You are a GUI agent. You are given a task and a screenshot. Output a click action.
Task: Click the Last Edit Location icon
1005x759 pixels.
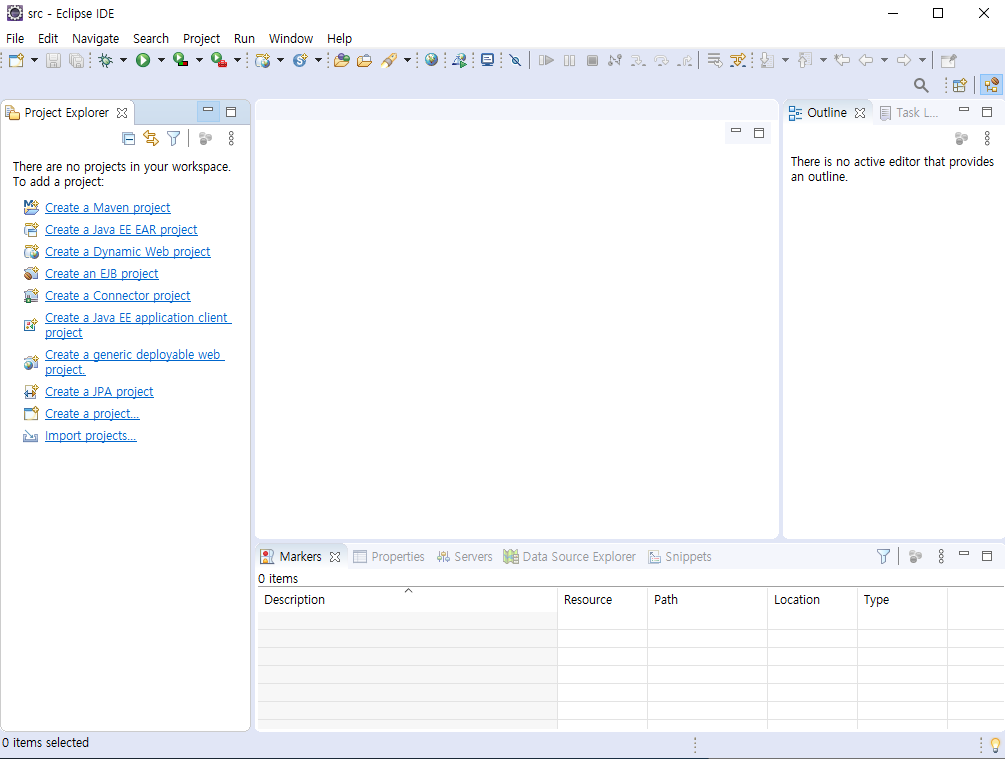(x=842, y=60)
